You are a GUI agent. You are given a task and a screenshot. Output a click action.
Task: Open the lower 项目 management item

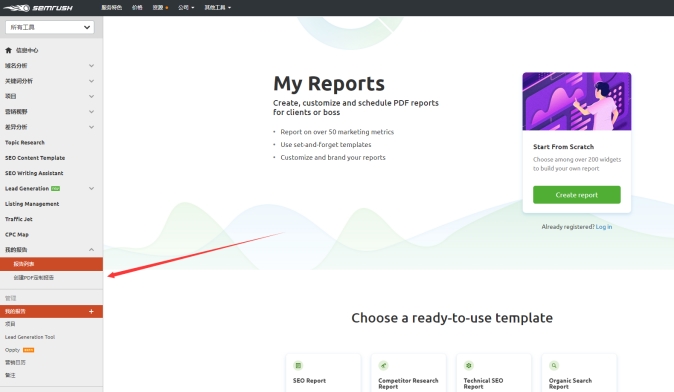point(10,324)
